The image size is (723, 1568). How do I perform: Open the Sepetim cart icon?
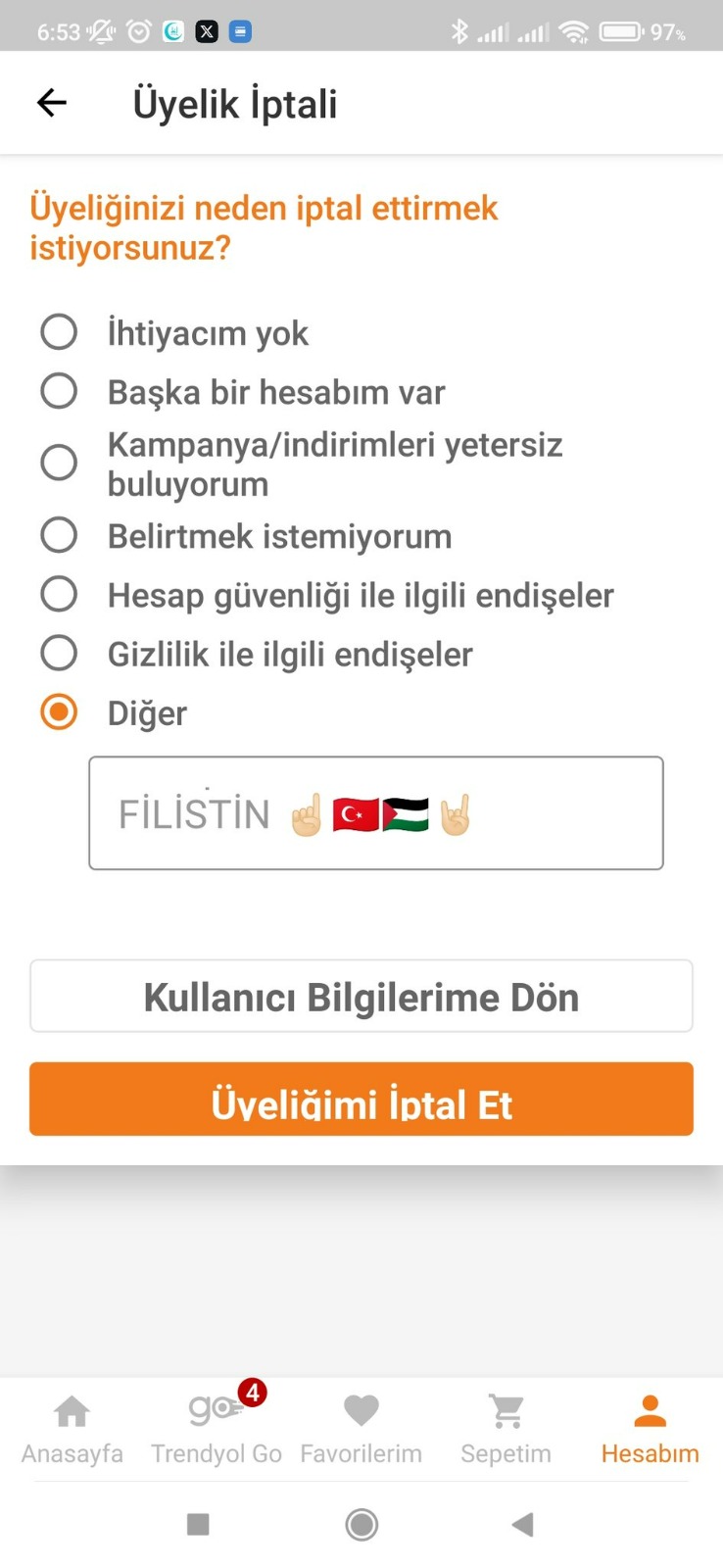505,1409
